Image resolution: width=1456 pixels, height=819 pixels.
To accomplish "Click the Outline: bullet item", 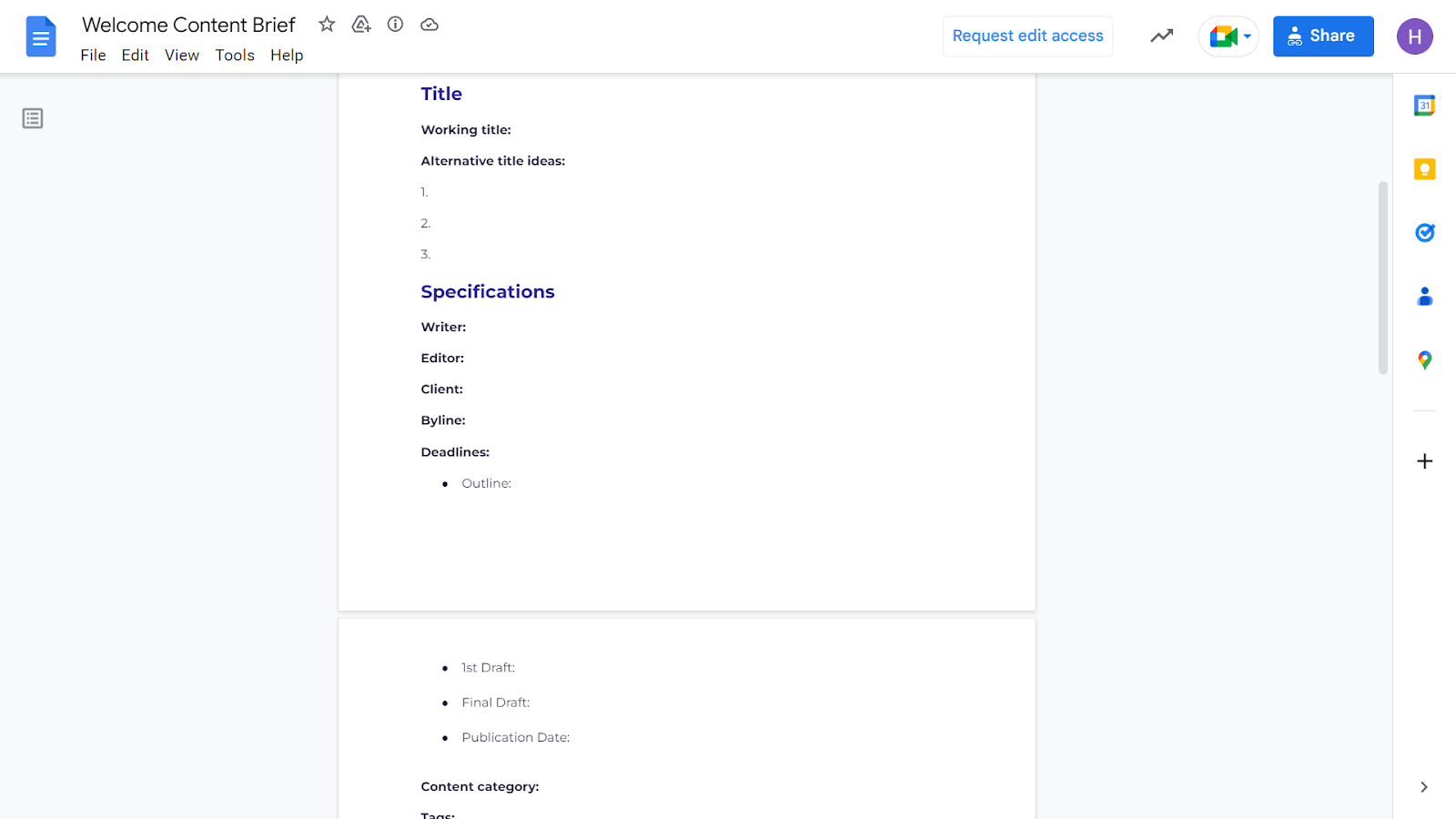I will click(x=486, y=483).
